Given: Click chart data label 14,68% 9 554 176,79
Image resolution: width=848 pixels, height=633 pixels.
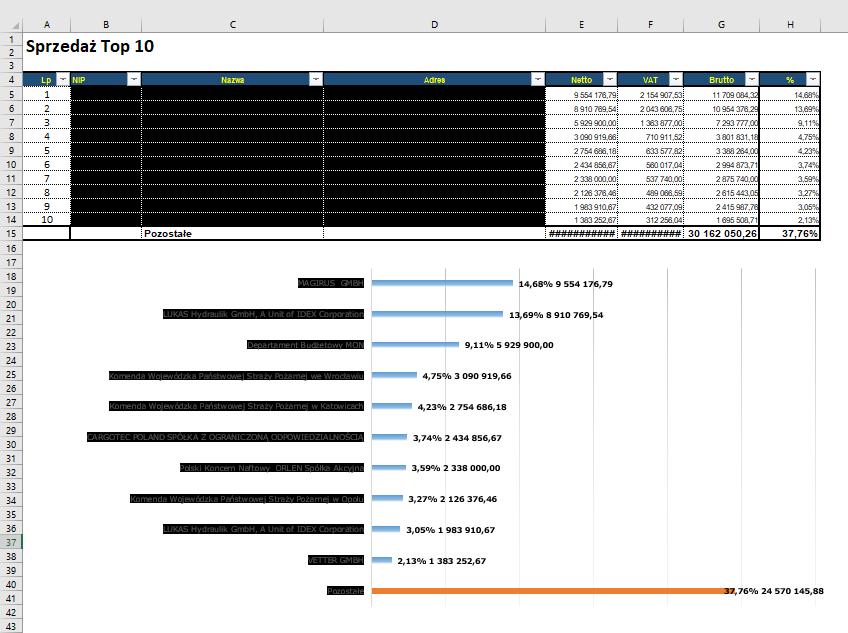Looking at the screenshot, I should (565, 283).
